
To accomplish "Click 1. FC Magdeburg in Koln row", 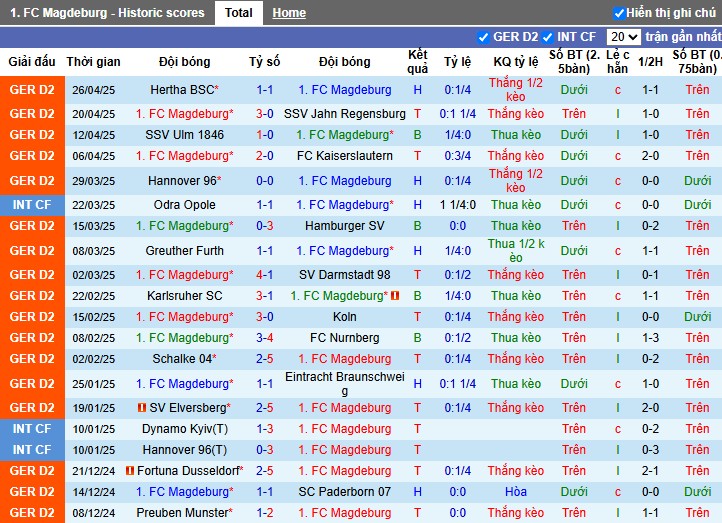I will coord(184,317).
